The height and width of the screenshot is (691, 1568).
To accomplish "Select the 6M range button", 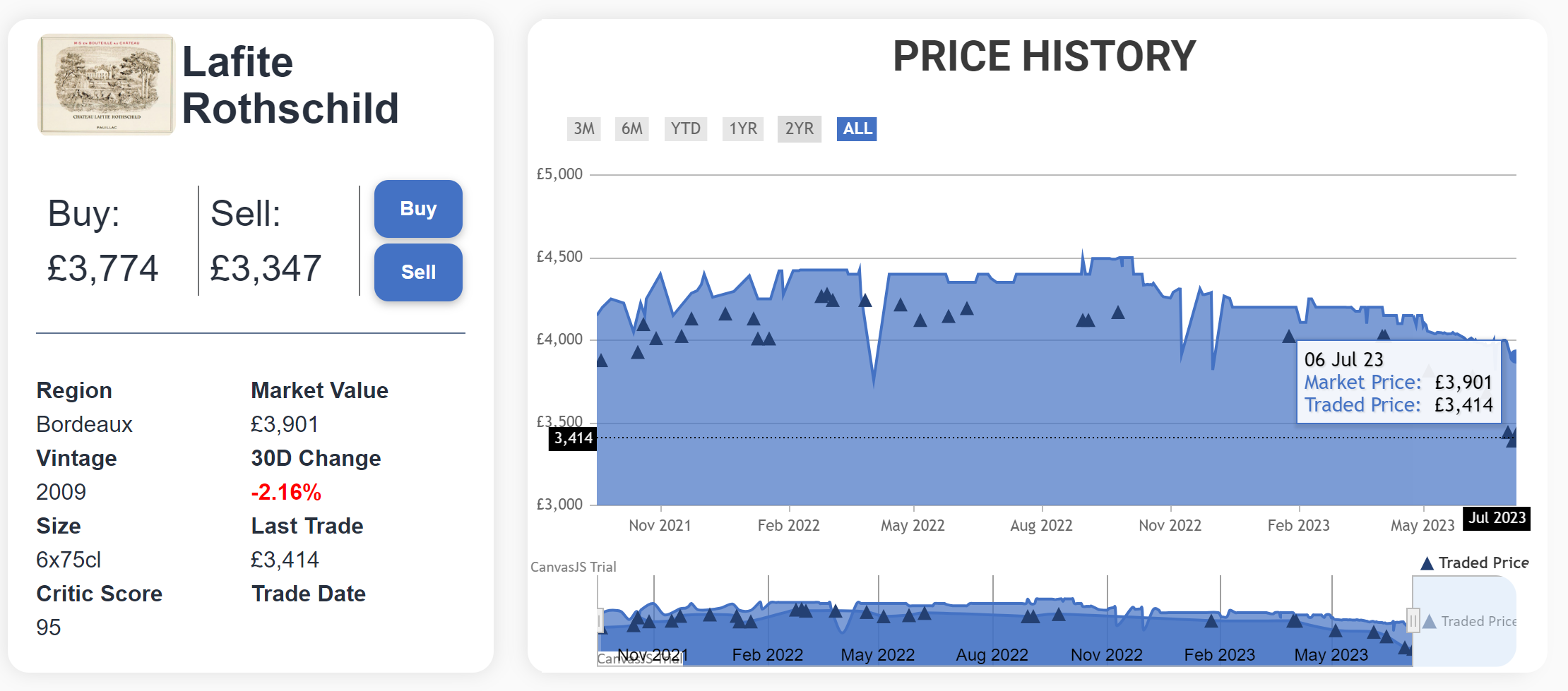I will click(631, 128).
